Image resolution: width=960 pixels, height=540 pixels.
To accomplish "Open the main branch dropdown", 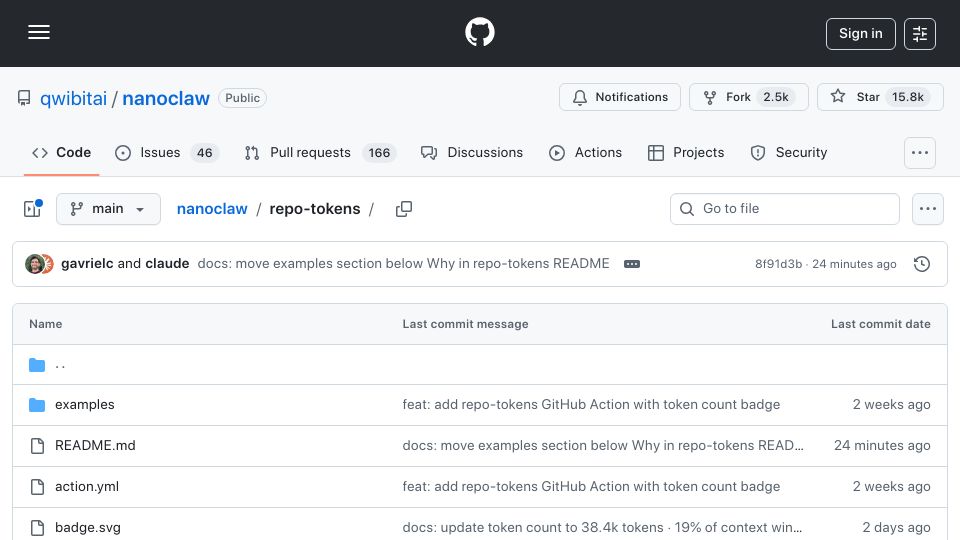I will coord(108,209).
